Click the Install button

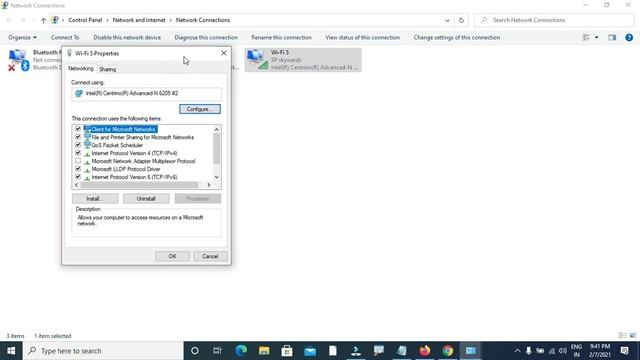point(95,198)
